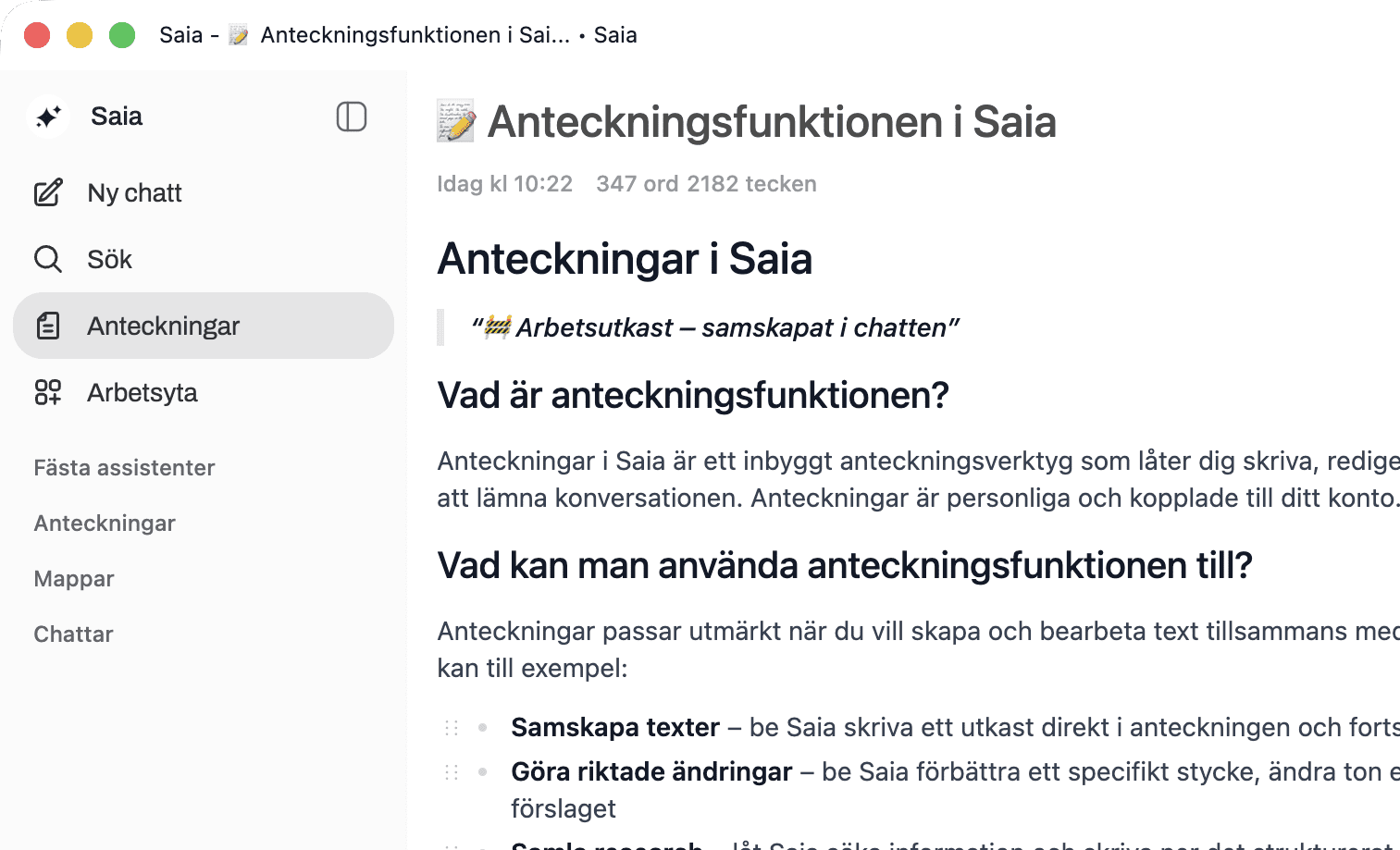
Task: Click the Anteckningsfunktionen i Saia title field
Action: (x=772, y=122)
